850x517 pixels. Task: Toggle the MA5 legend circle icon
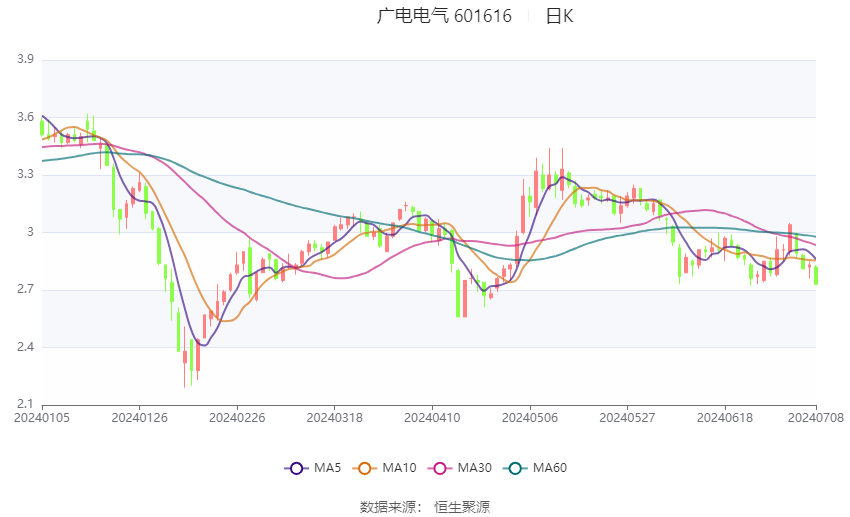click(x=296, y=468)
